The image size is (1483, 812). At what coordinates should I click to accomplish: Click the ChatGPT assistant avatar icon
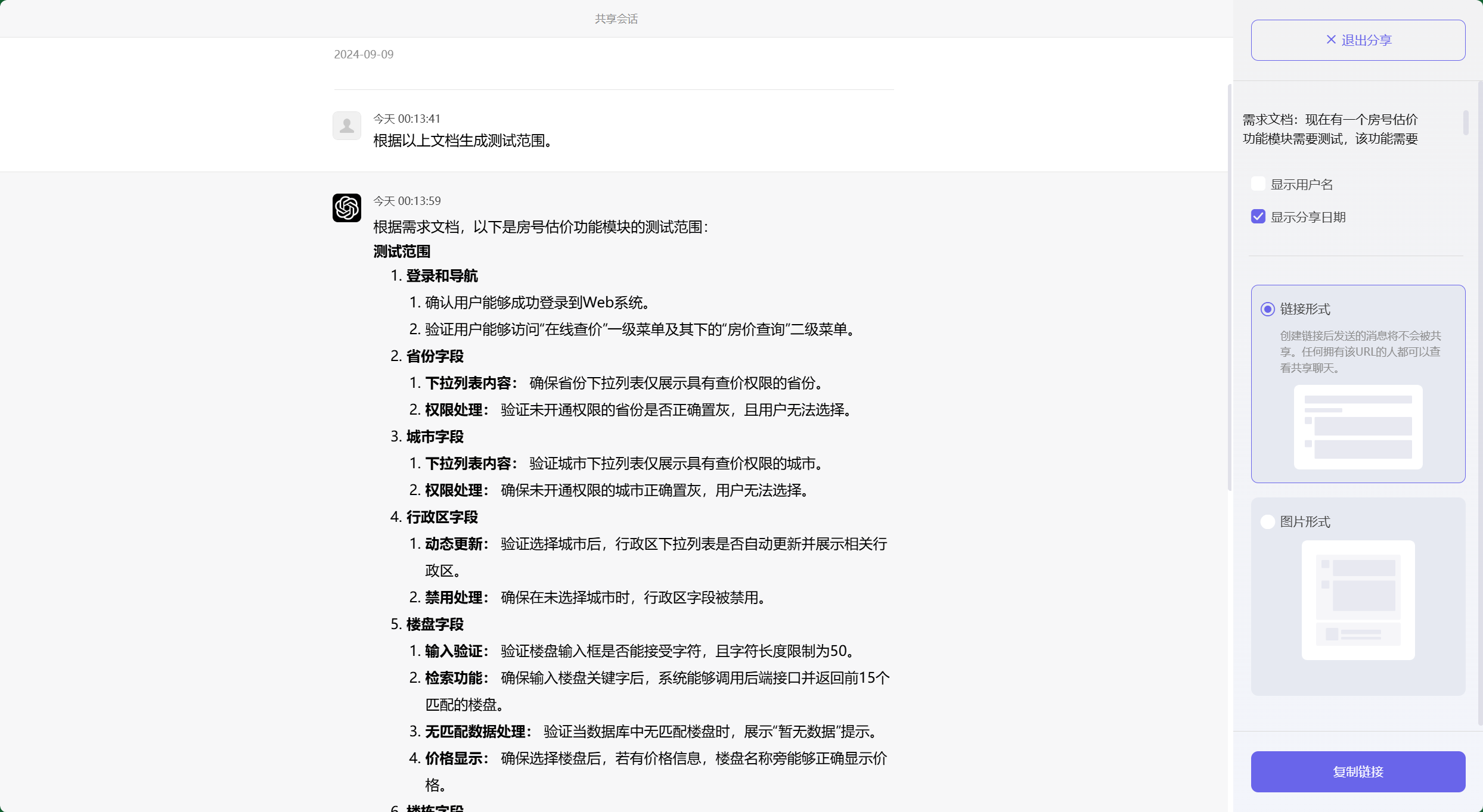pos(346,208)
